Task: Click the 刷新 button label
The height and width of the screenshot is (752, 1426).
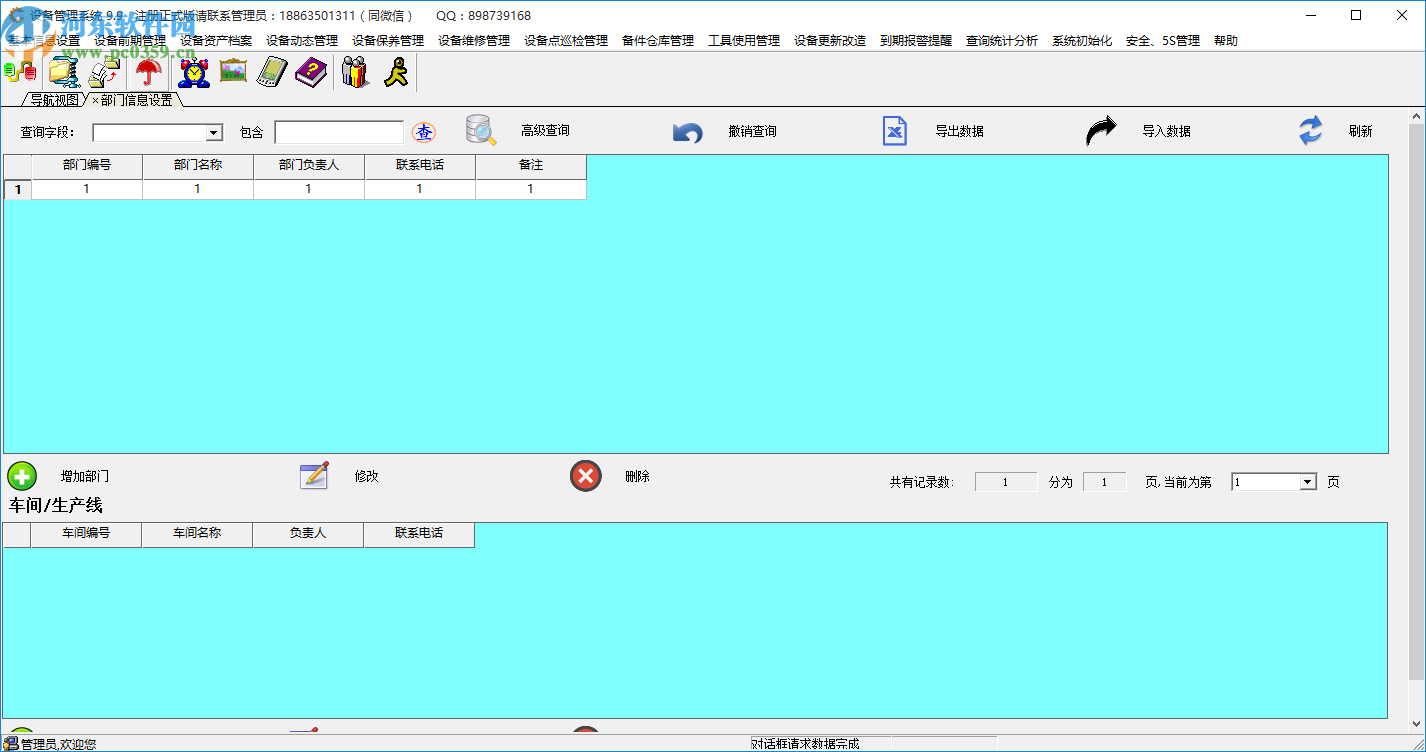Action: (1360, 131)
